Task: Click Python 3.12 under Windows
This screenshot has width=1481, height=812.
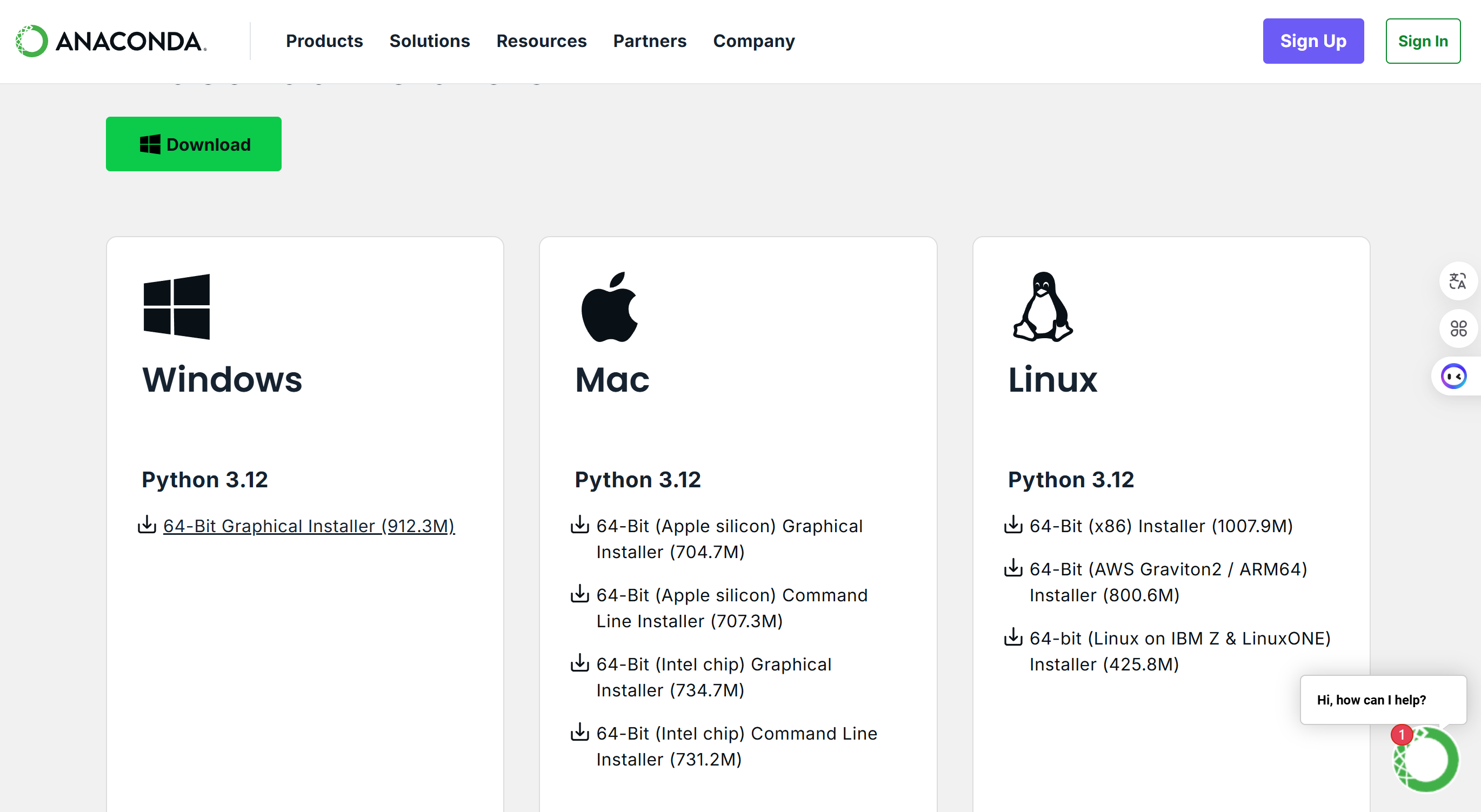Action: [205, 479]
